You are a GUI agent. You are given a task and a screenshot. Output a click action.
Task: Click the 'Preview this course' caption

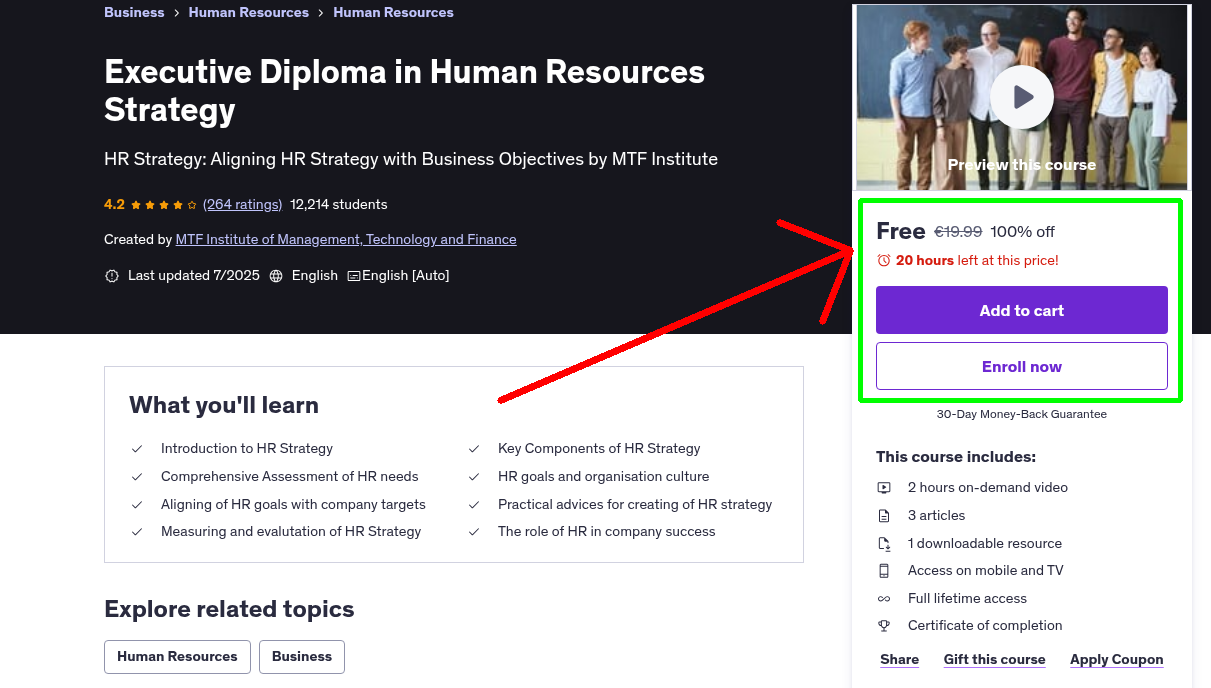pyautogui.click(x=1022, y=165)
